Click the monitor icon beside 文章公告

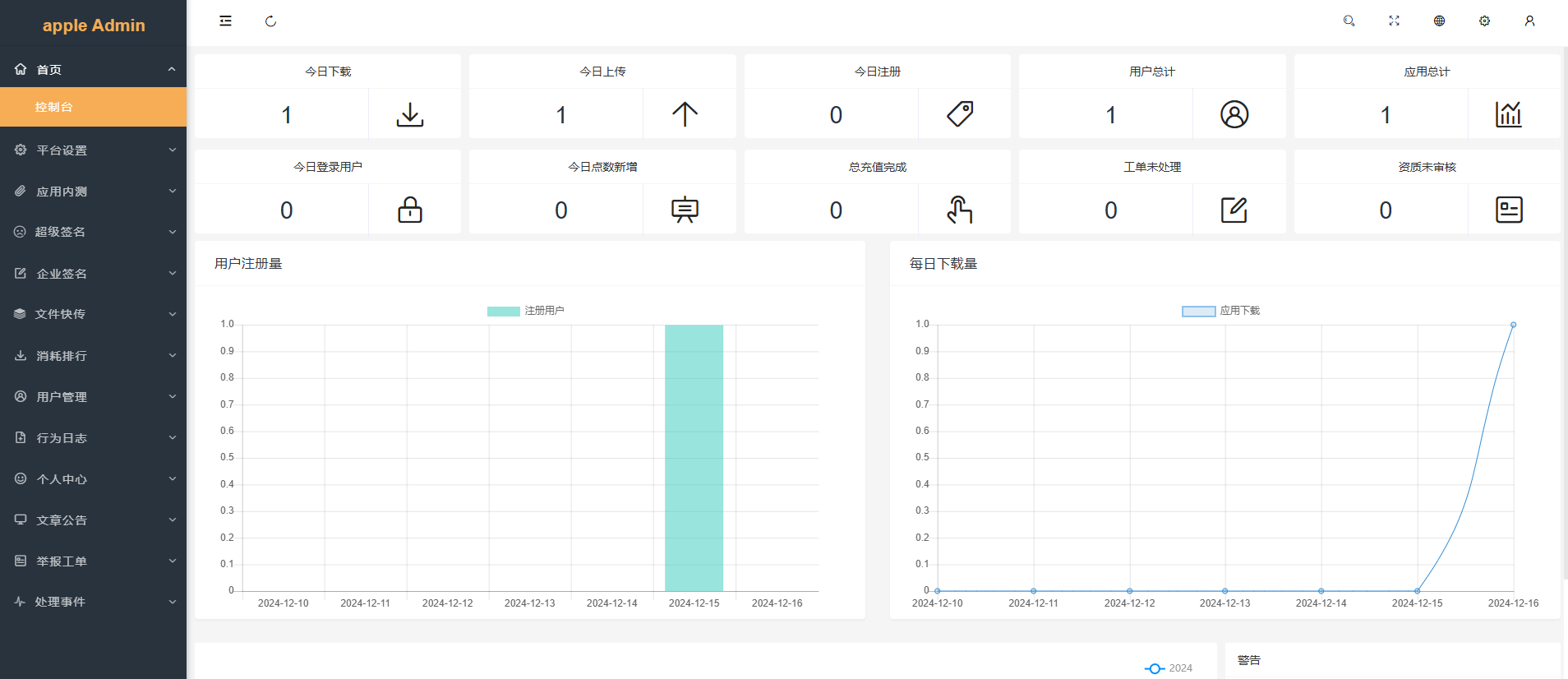point(21,520)
